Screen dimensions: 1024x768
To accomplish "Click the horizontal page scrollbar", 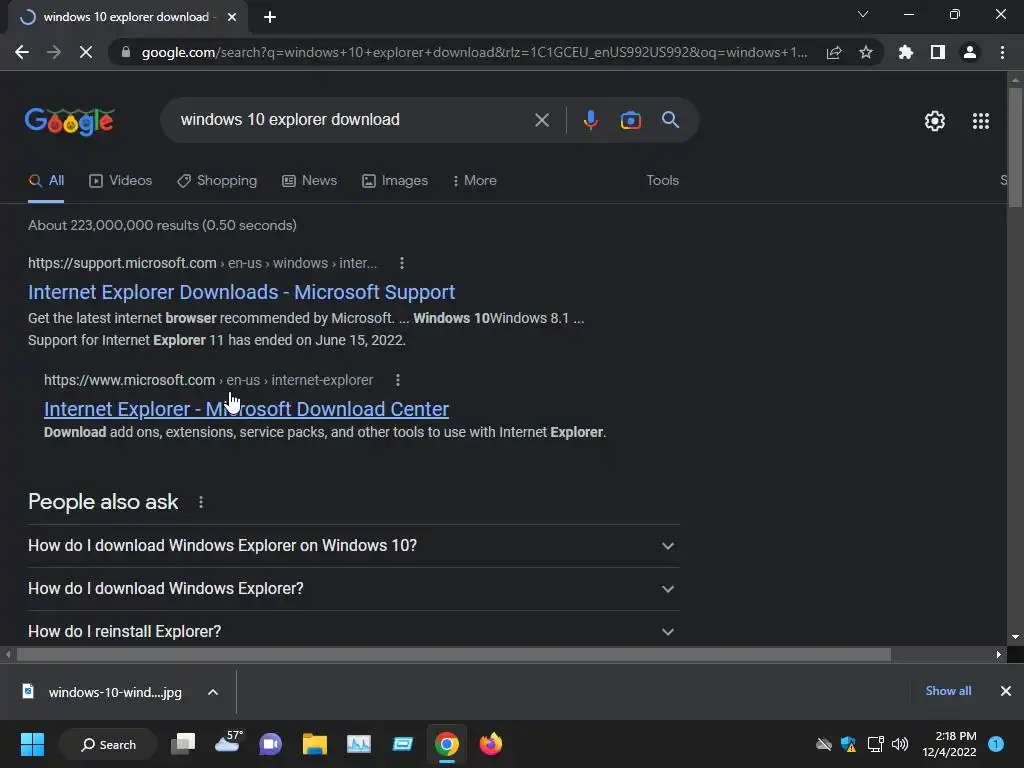I will coord(454,654).
